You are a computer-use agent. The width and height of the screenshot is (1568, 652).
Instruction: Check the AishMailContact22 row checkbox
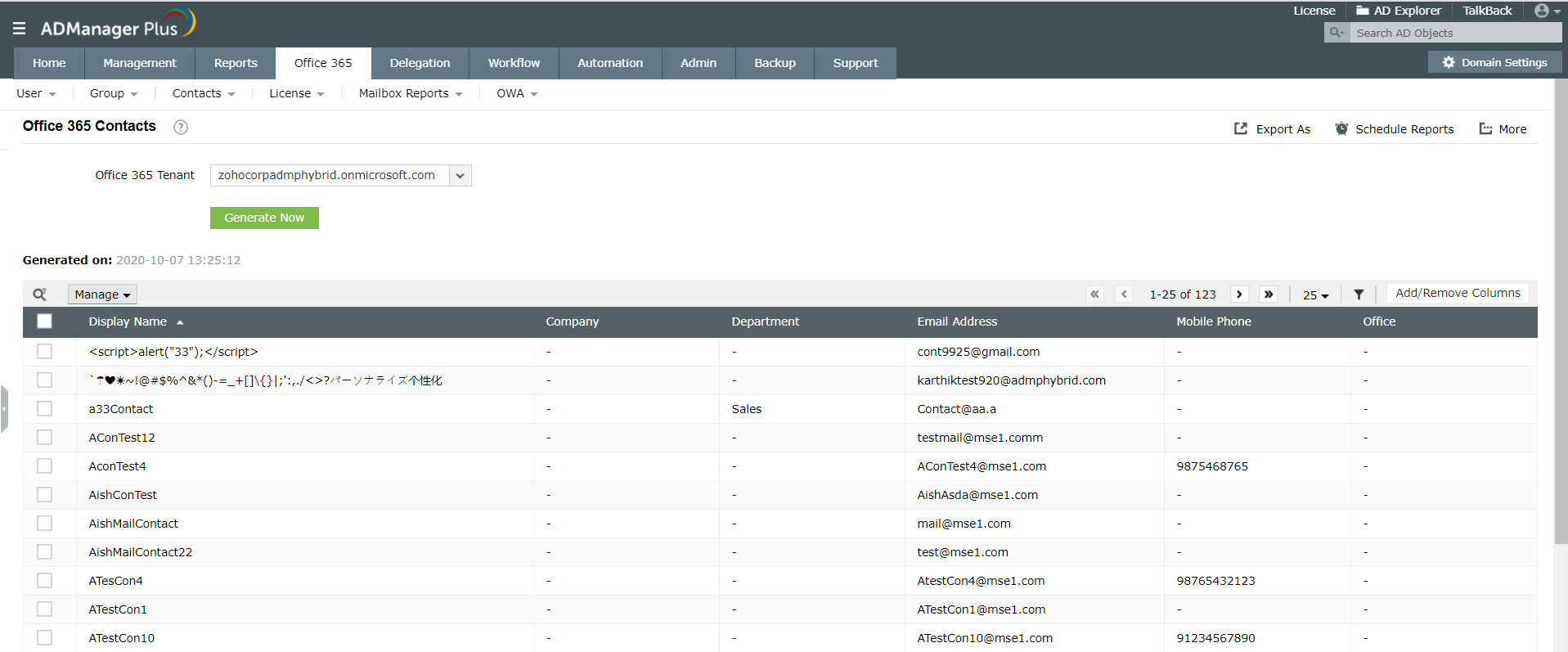coord(44,552)
